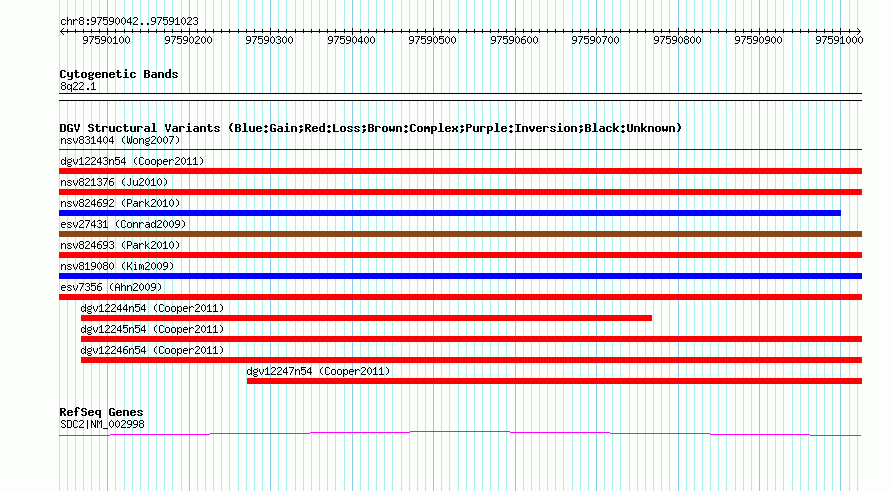Click the shorter red bar for dgv12244n54
This screenshot has height=491, width=890.
click(367, 318)
